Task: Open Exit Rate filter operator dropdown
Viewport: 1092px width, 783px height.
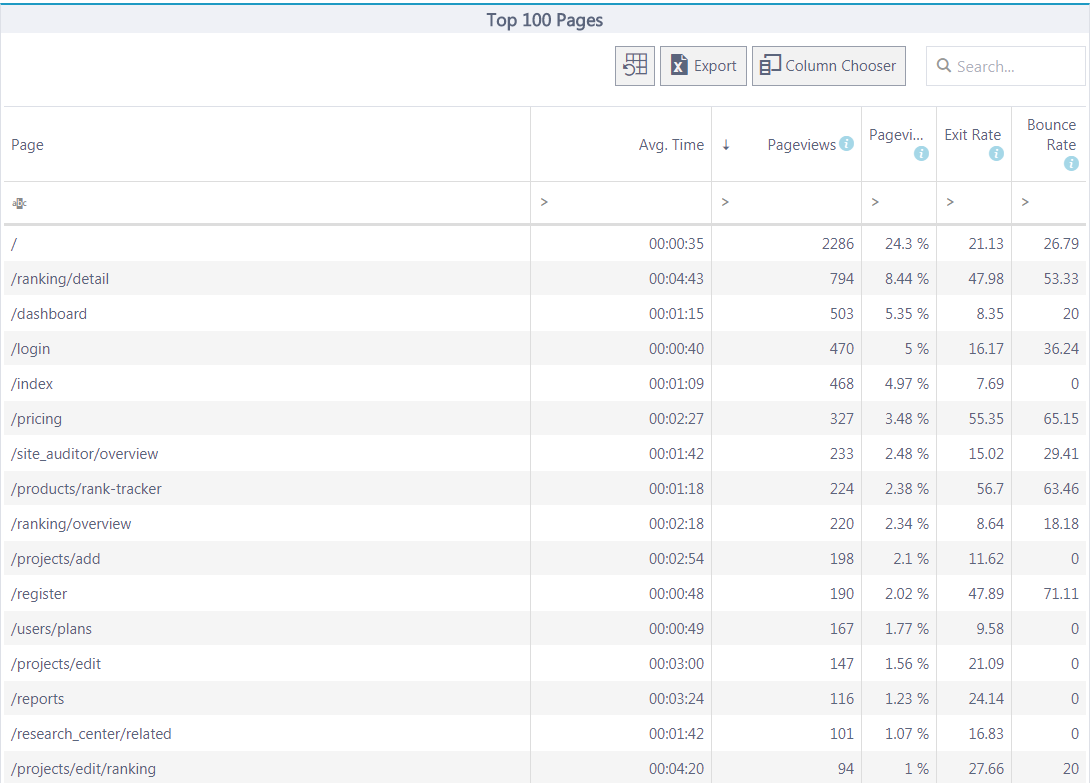Action: pos(950,202)
